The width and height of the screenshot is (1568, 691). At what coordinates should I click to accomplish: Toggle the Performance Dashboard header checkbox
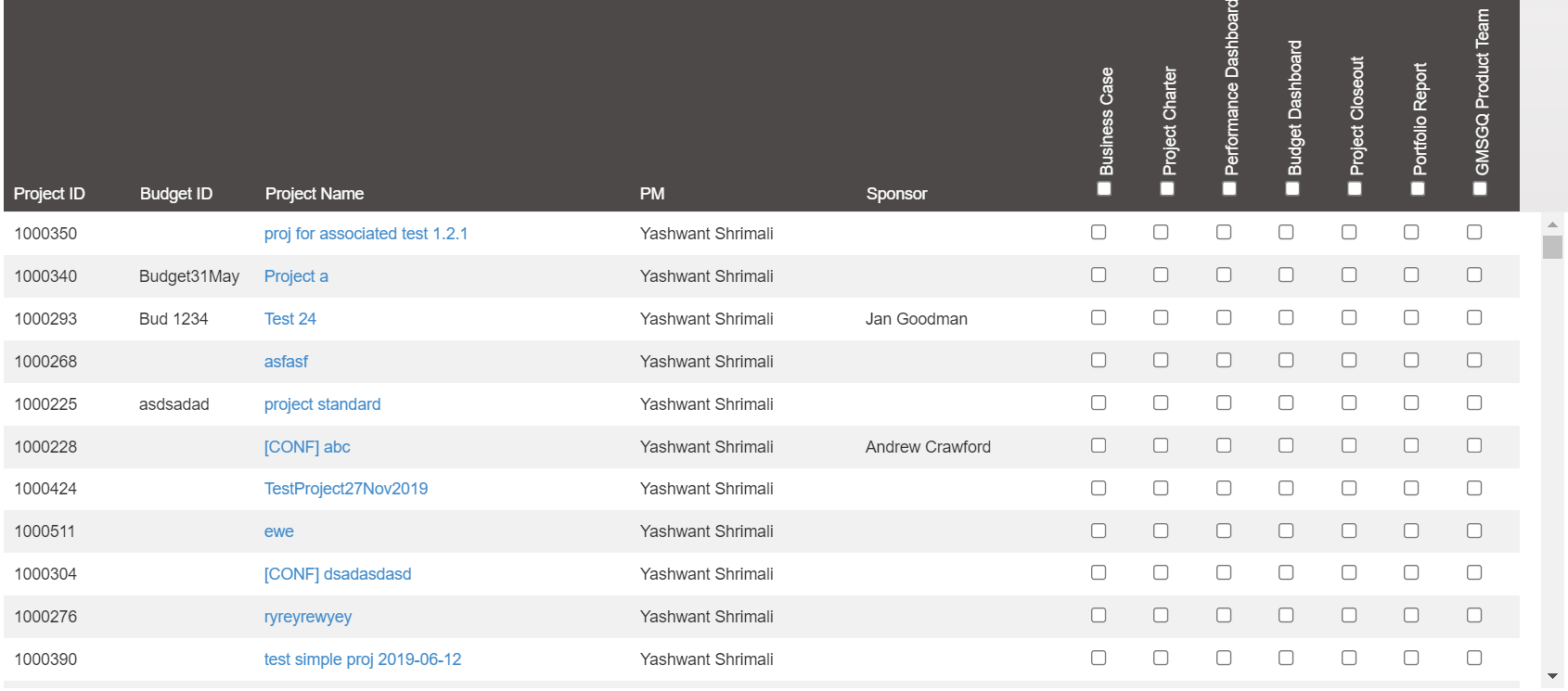[1229, 189]
